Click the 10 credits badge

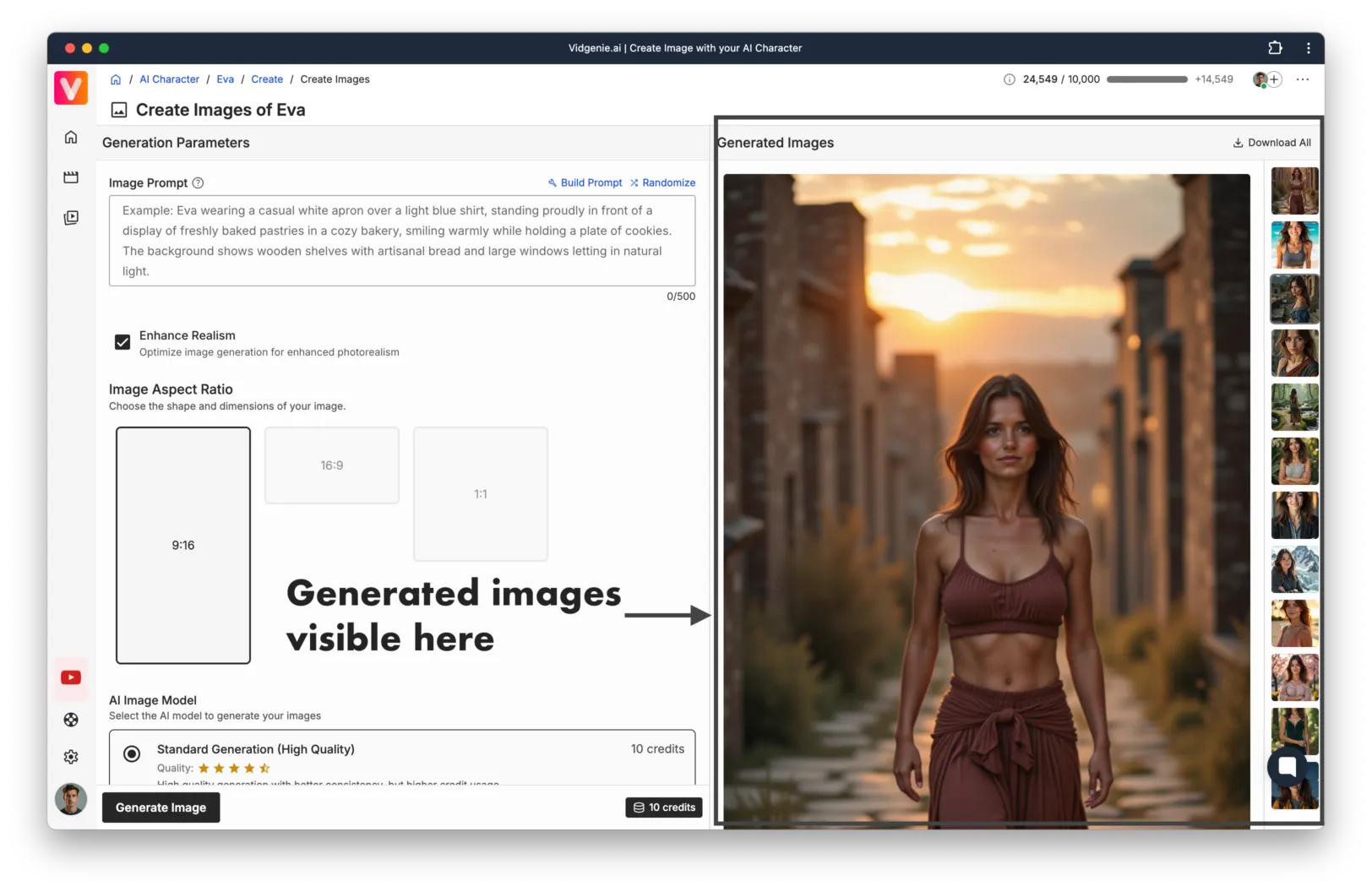coord(664,808)
